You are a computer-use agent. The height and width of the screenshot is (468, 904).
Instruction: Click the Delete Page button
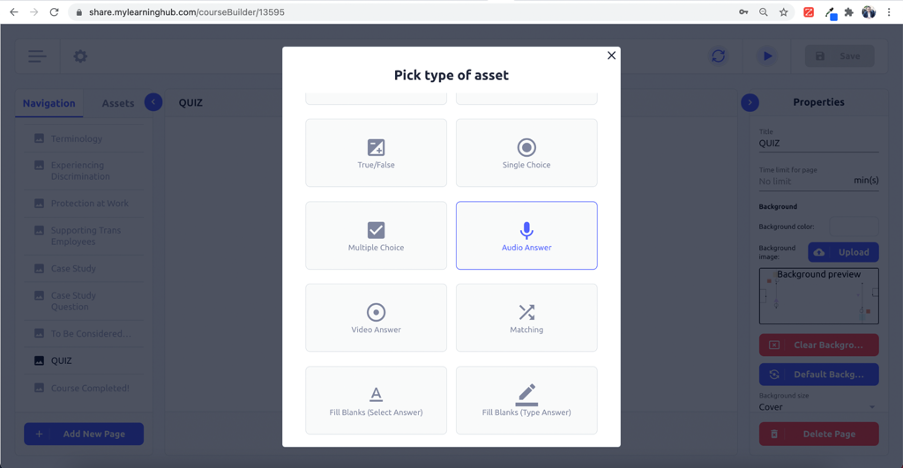click(819, 434)
